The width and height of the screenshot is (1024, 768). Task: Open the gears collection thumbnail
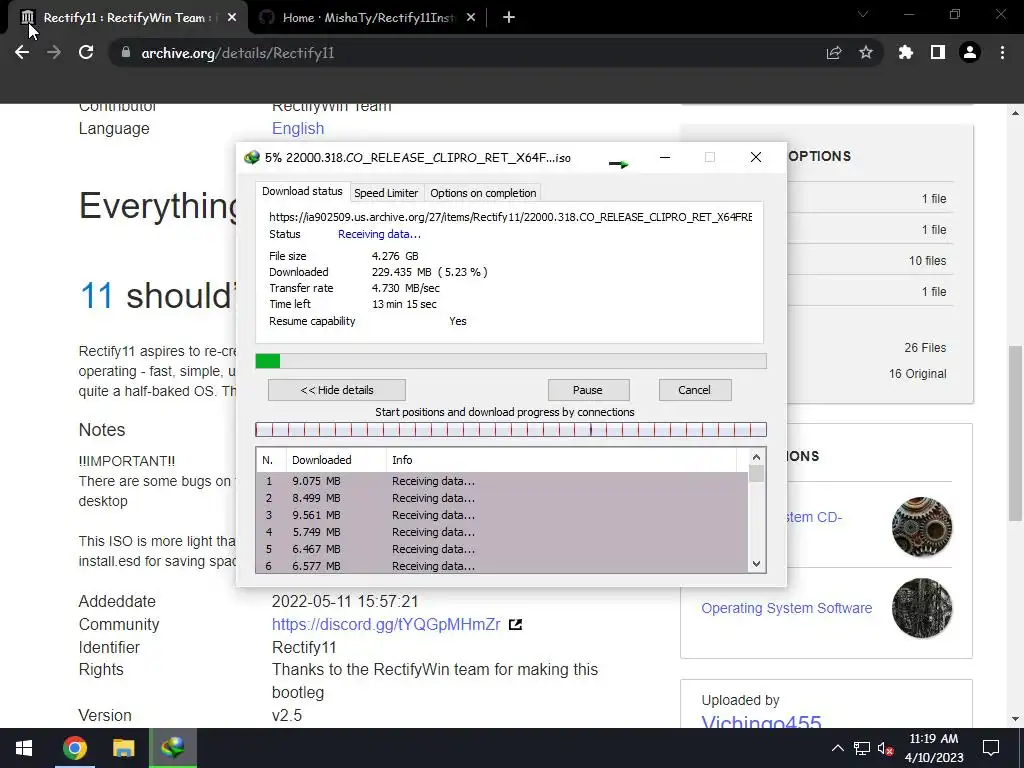[x=921, y=527]
